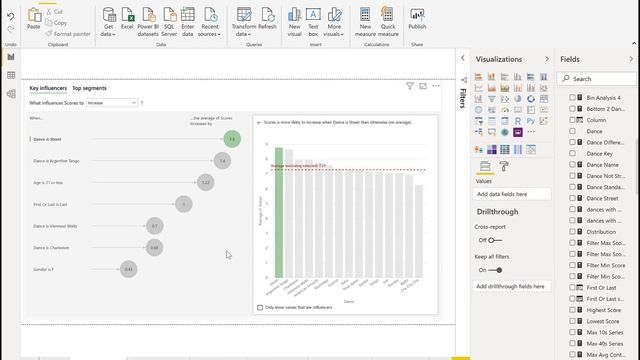Open the Format paint roller pane
Viewport: 640px width, 360px height.
(x=504, y=166)
